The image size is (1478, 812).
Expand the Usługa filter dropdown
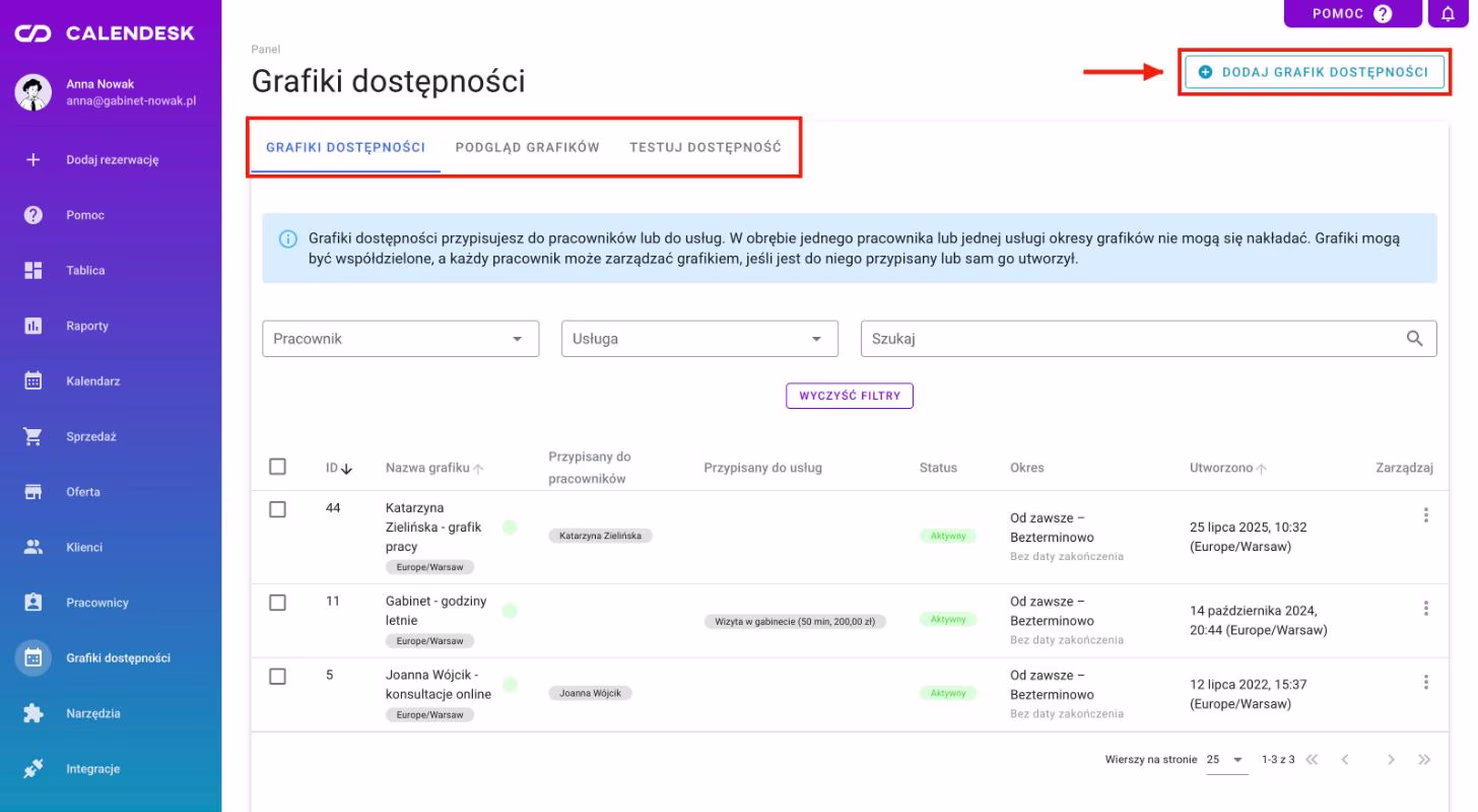pos(700,339)
